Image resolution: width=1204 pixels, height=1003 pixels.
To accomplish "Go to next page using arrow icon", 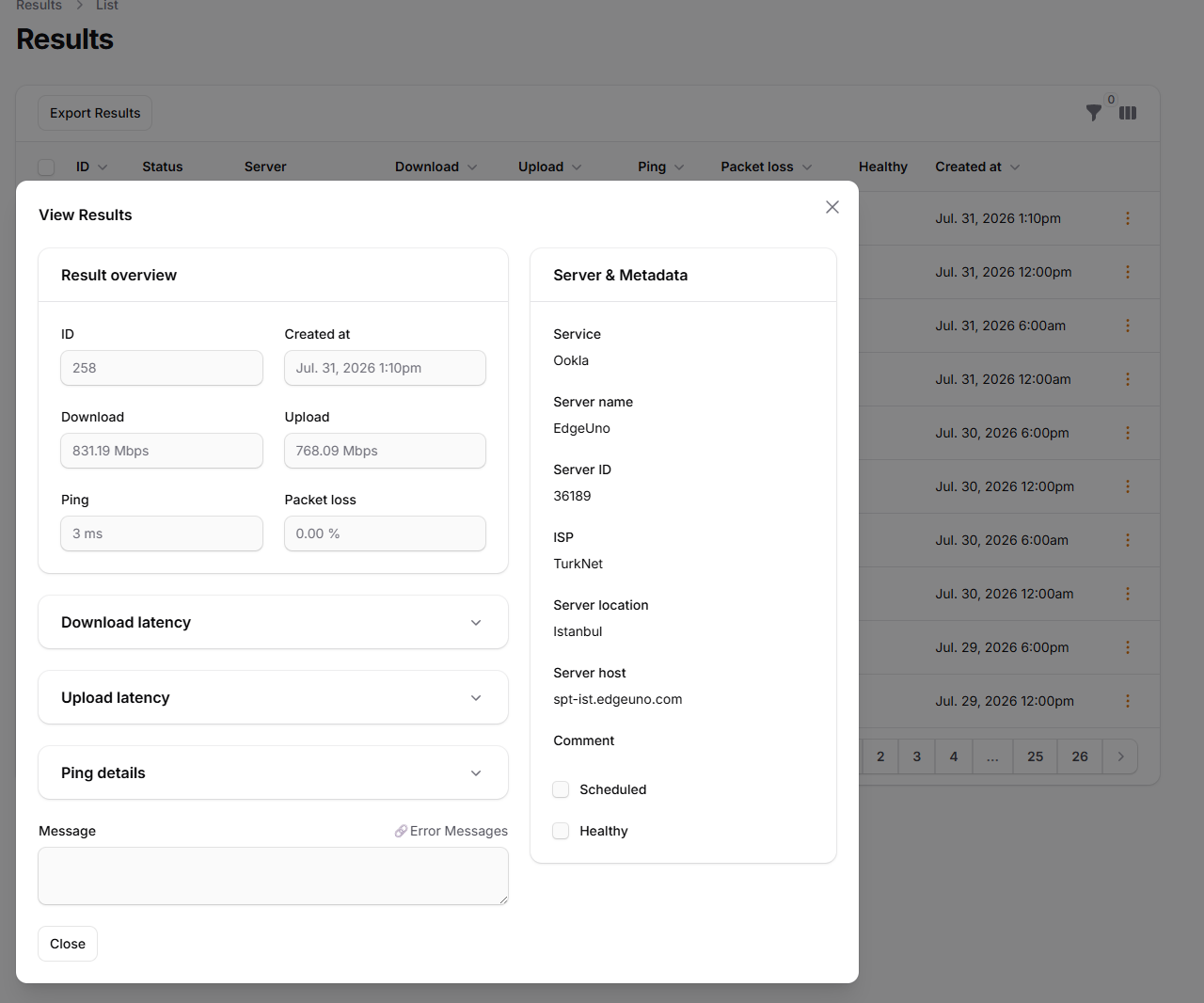I will tap(1120, 756).
